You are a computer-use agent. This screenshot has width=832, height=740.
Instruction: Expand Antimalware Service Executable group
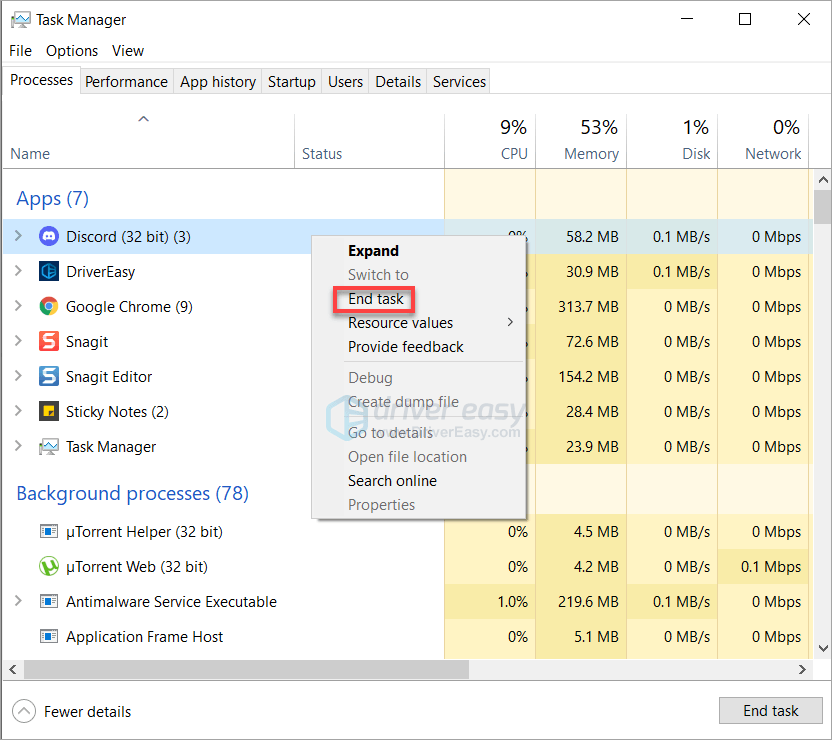pyautogui.click(x=18, y=602)
